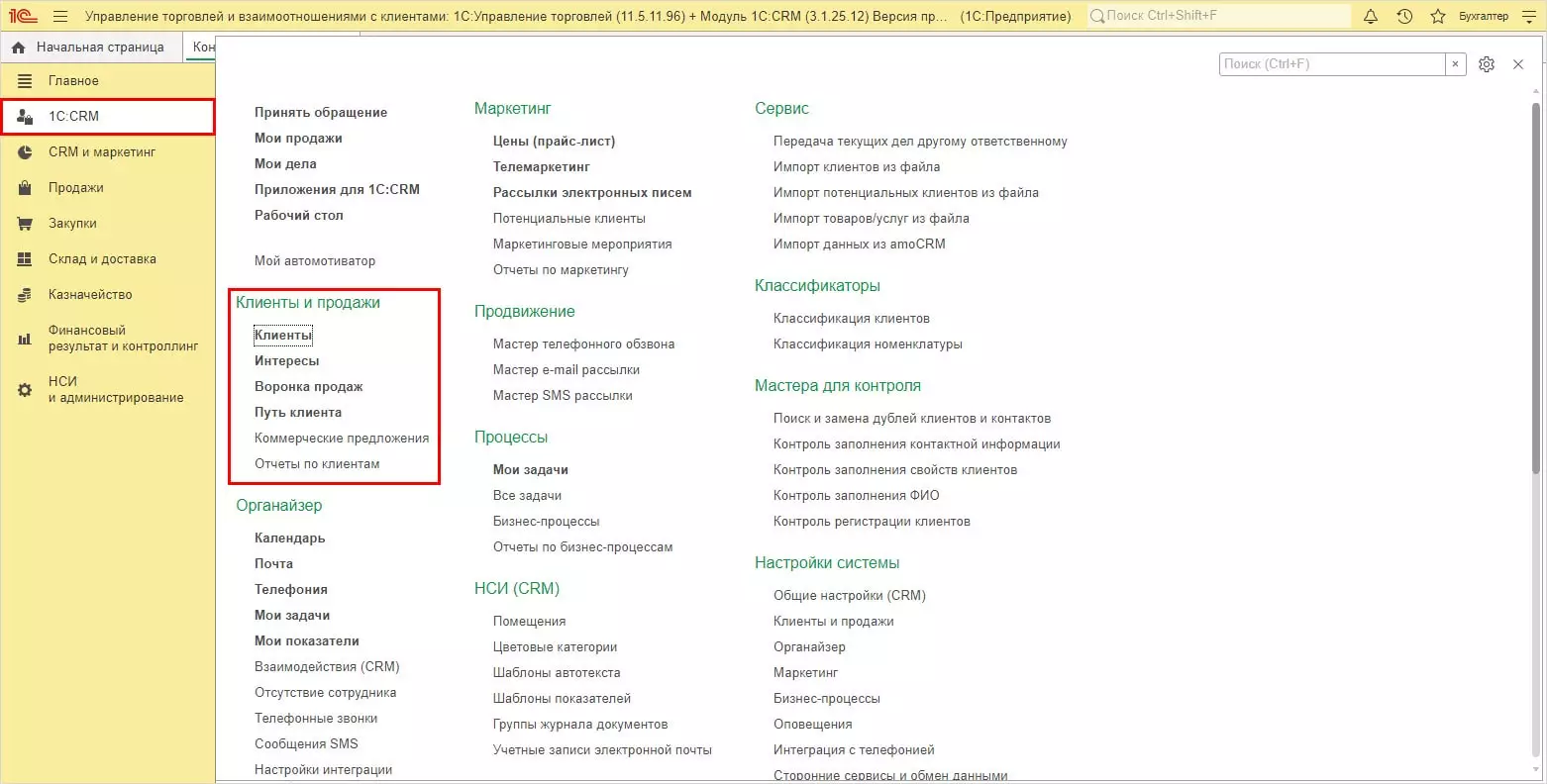Open НСИ и администрирование section
Screen dimensions: 1547x784
[116, 390]
